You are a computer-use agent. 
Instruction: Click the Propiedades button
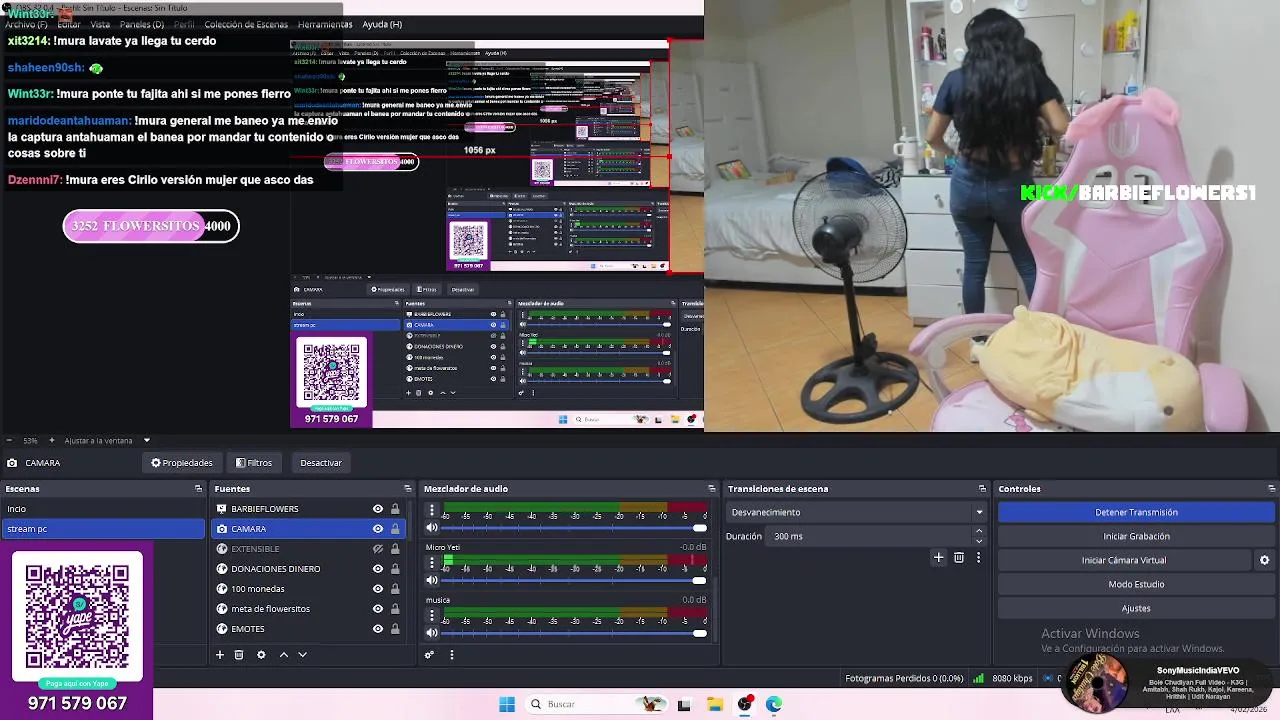[181, 463]
